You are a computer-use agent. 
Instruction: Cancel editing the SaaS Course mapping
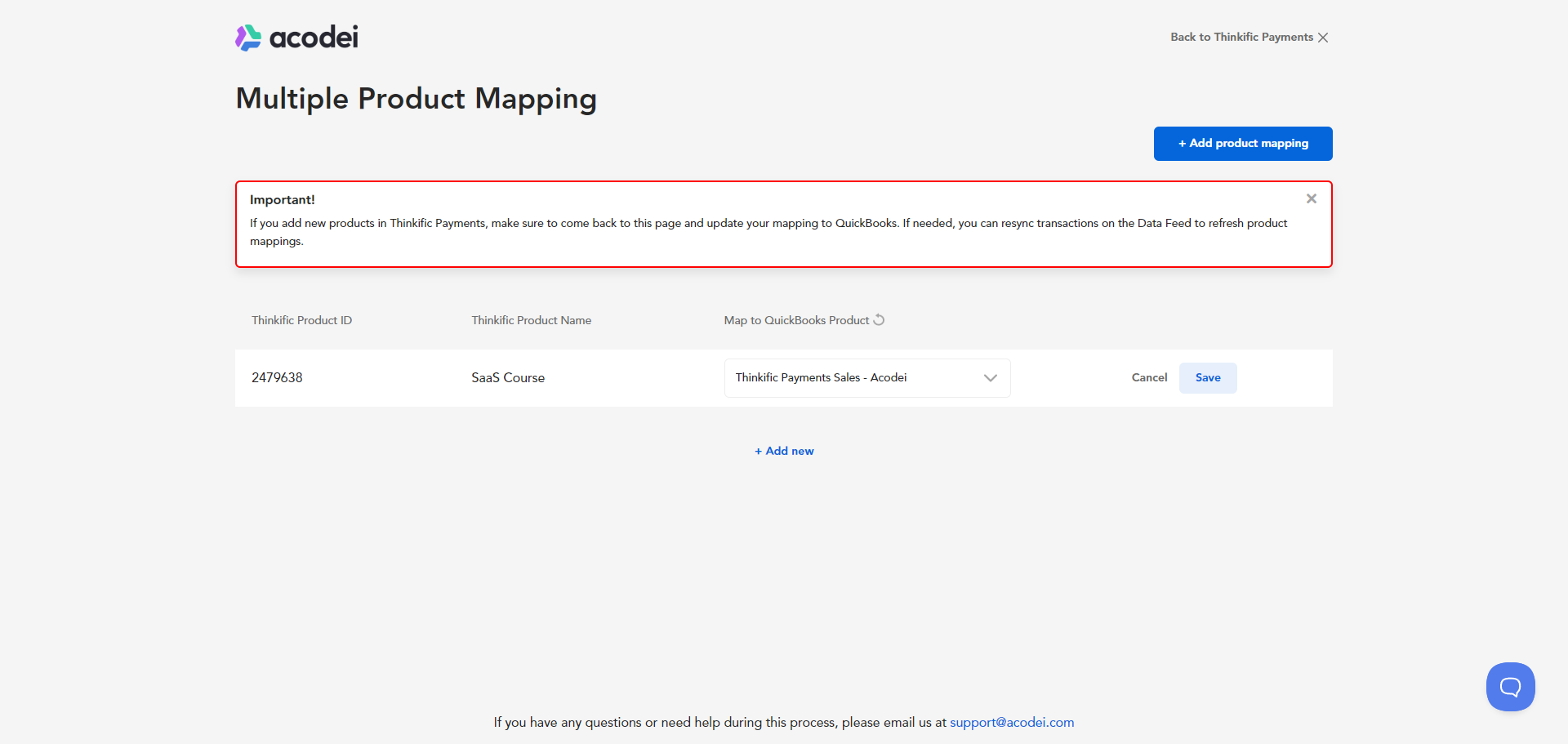pos(1149,377)
